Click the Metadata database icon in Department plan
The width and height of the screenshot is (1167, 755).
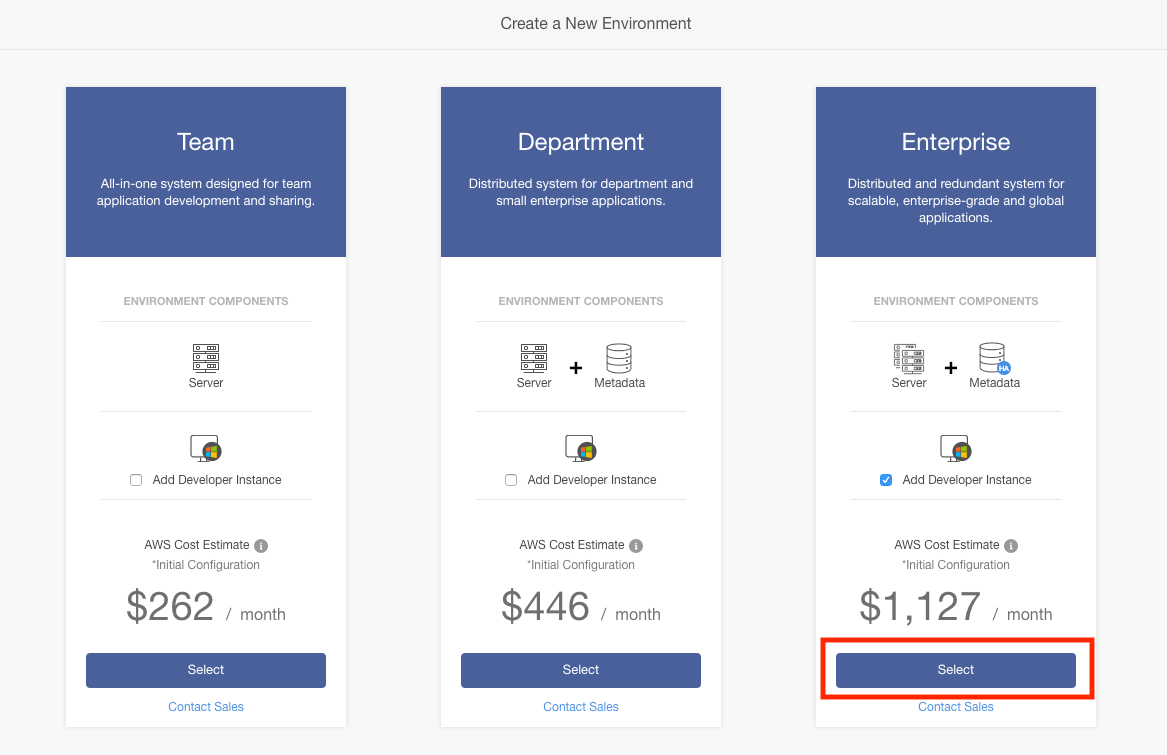(x=619, y=358)
